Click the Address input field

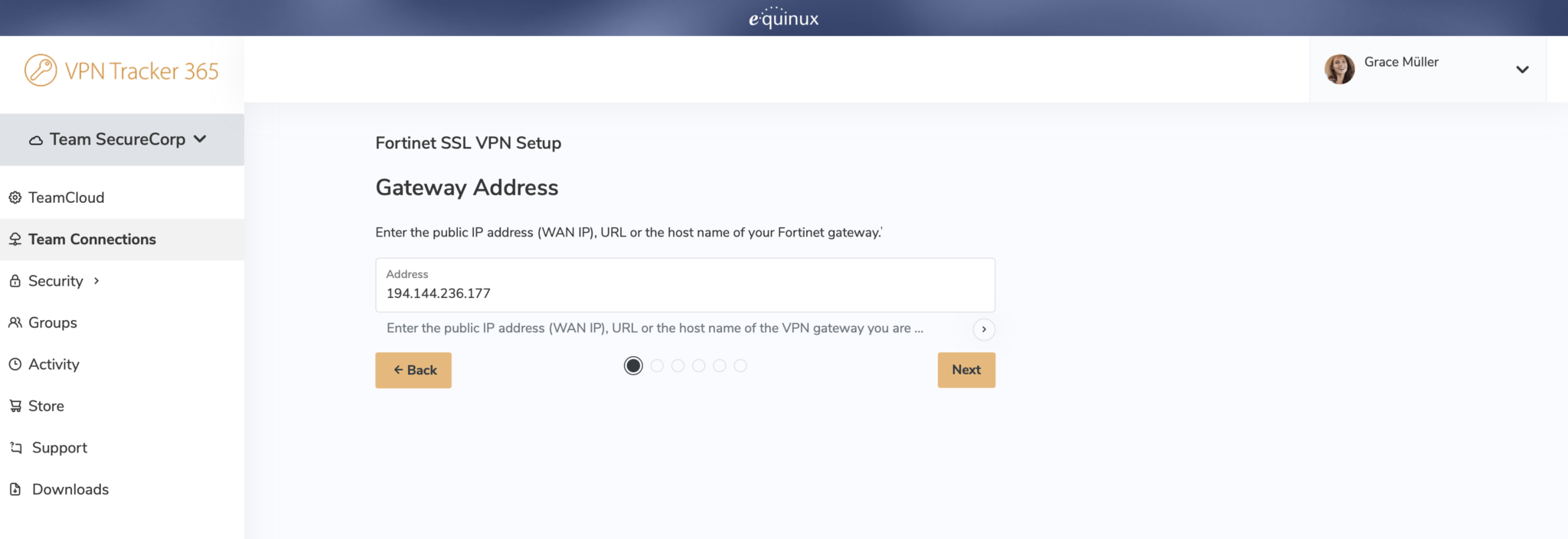tap(684, 292)
